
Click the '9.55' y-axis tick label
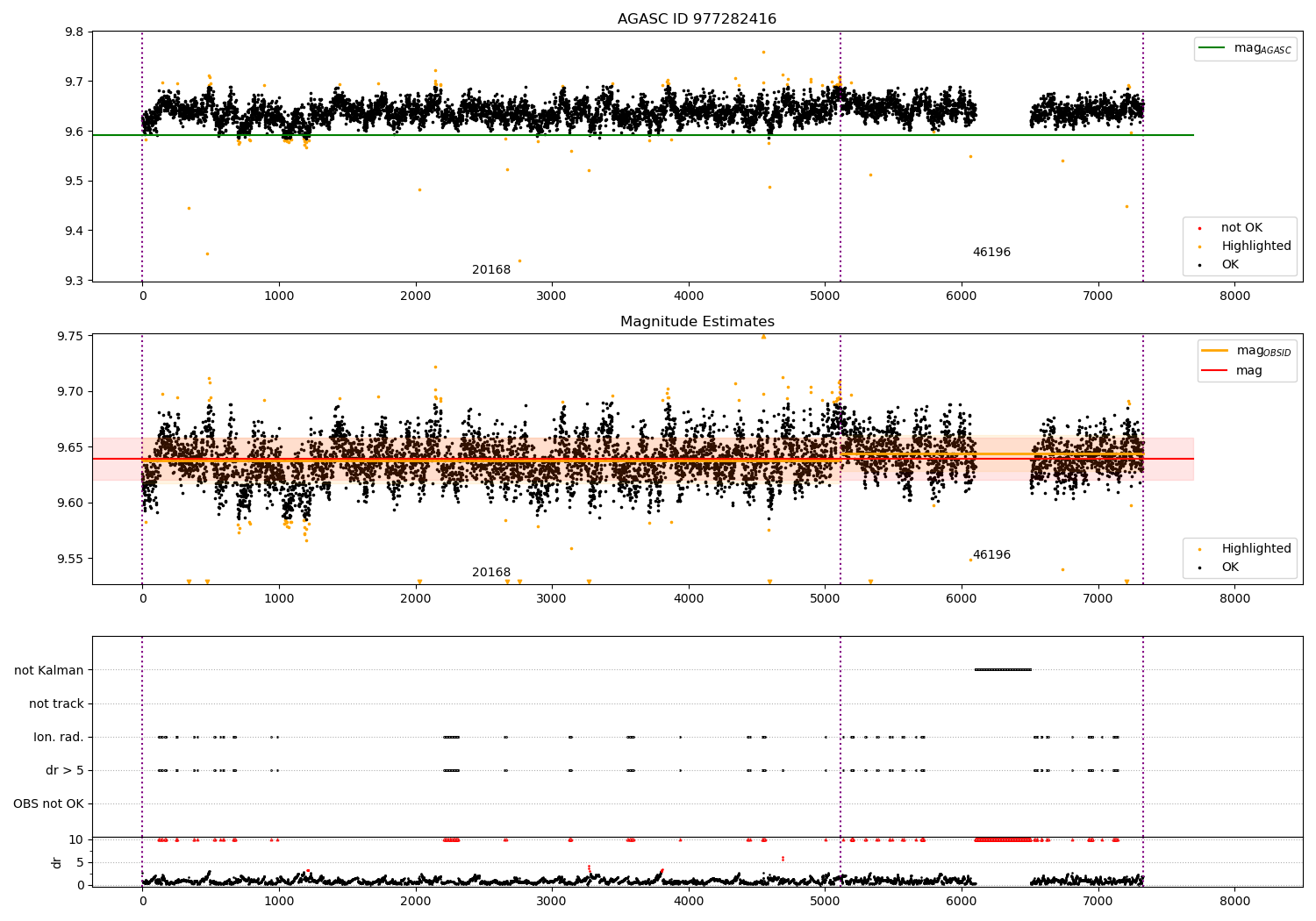pos(71,559)
